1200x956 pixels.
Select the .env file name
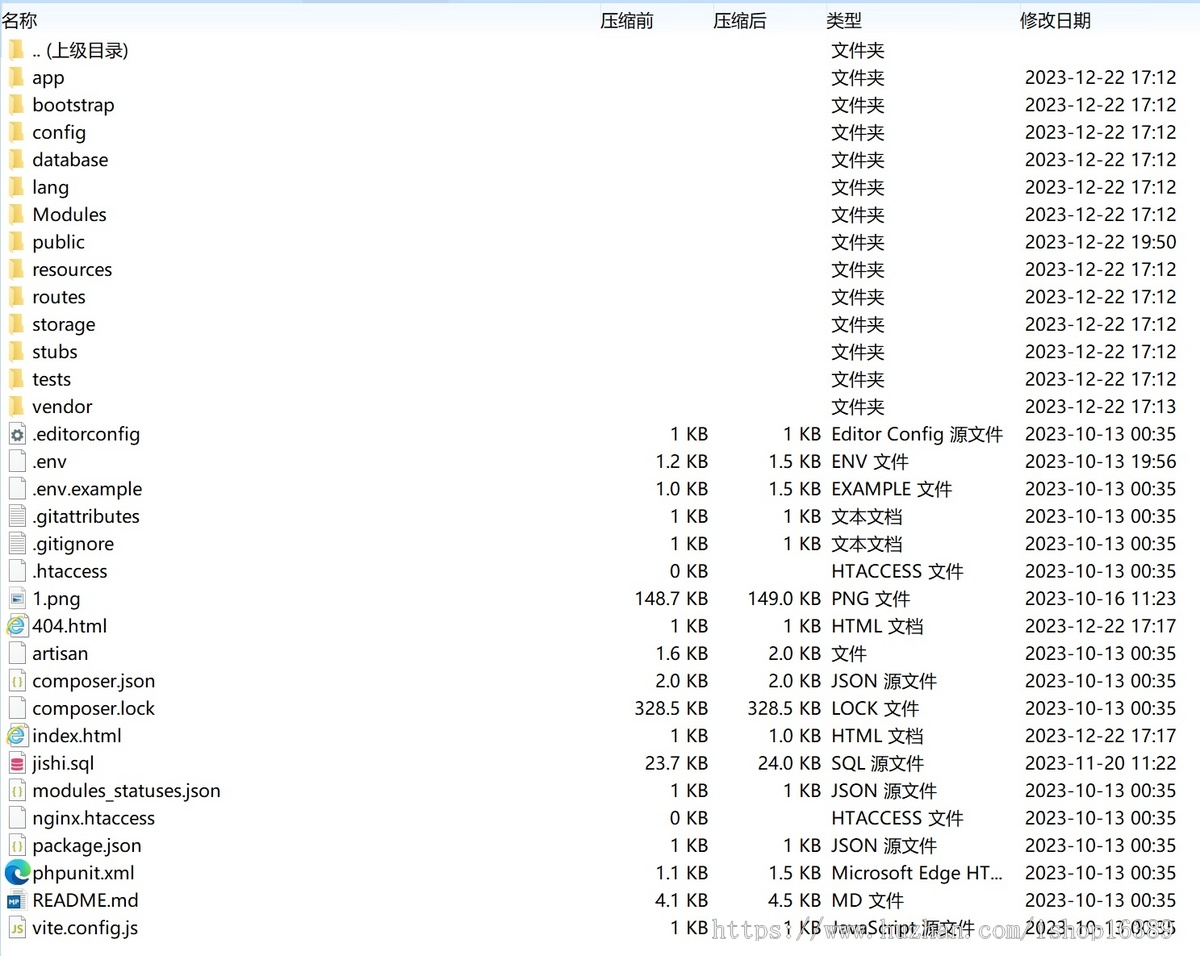pos(49,462)
